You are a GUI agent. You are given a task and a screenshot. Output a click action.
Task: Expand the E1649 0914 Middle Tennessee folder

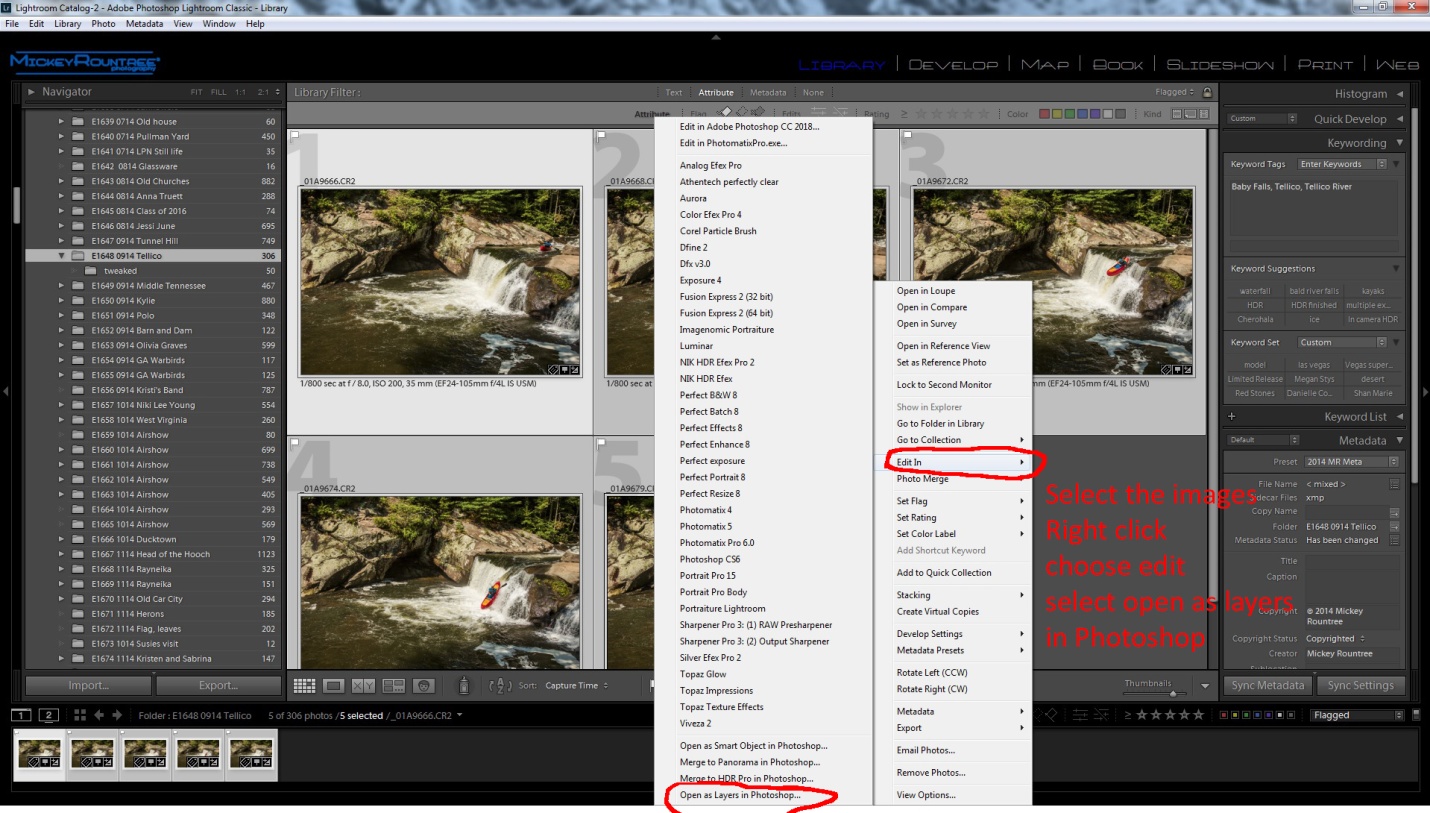coord(61,286)
